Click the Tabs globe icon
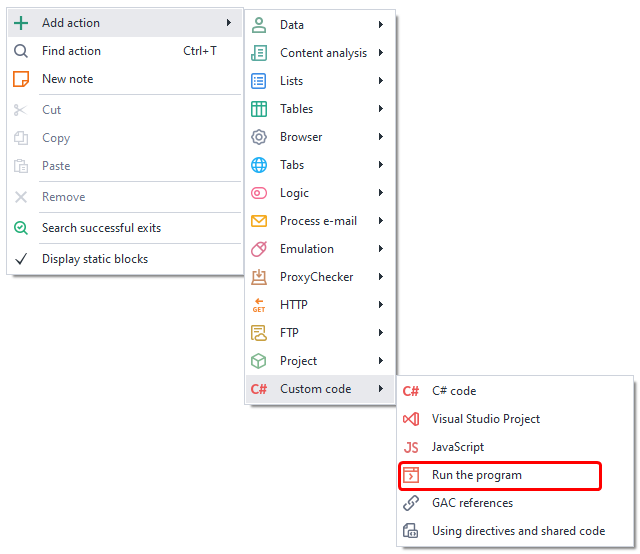Viewport: 640px width, 554px height. pos(259,165)
